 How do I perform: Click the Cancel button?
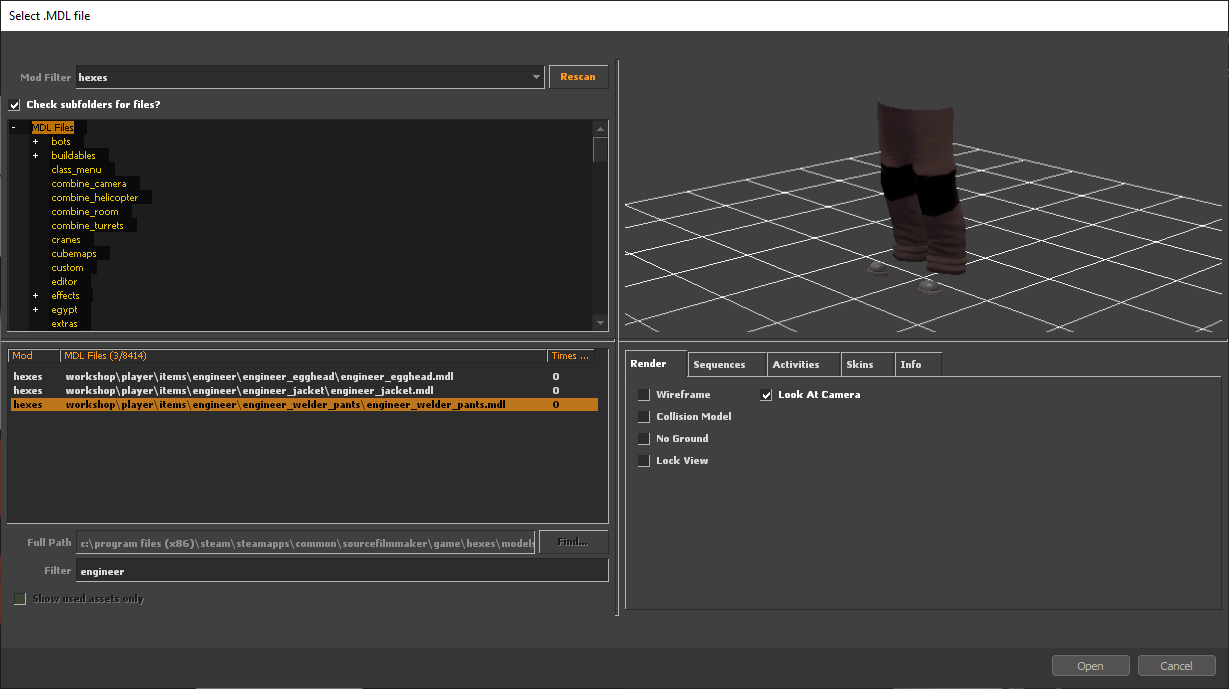tap(1176, 666)
